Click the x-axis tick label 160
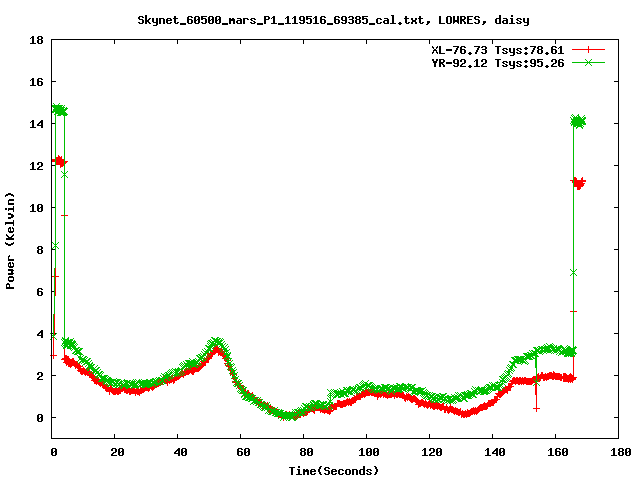 [558, 452]
